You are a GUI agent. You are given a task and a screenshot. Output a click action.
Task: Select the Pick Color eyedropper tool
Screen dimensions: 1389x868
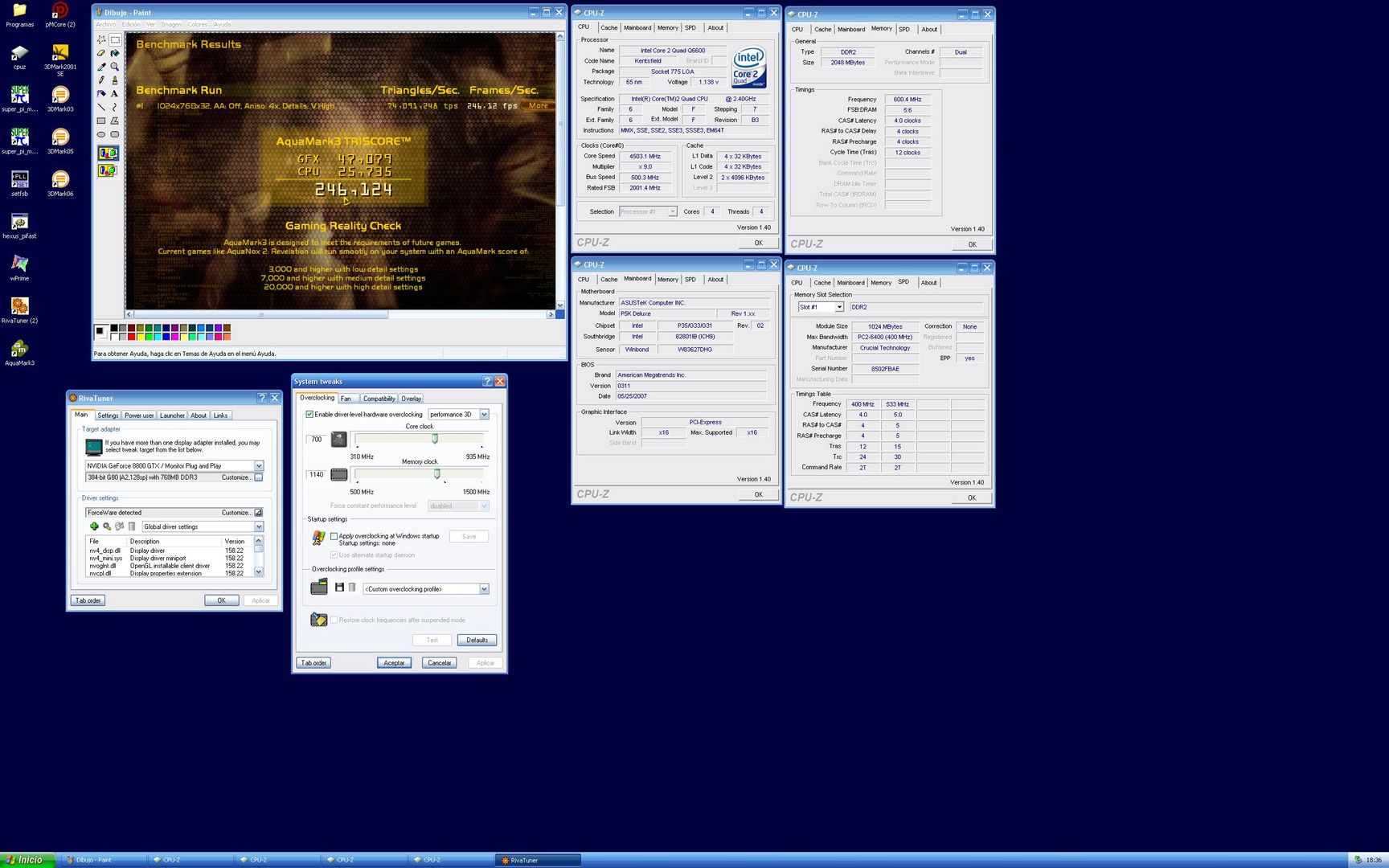tap(101, 67)
